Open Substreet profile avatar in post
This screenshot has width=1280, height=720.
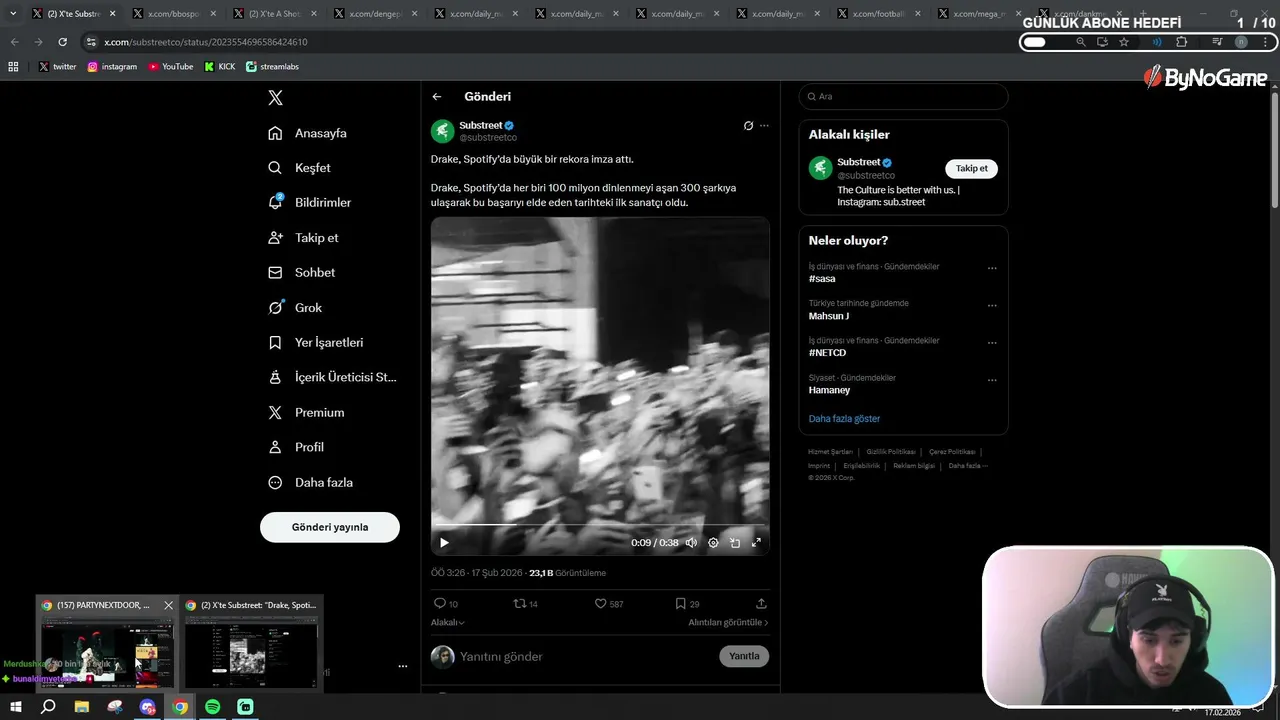click(x=443, y=131)
